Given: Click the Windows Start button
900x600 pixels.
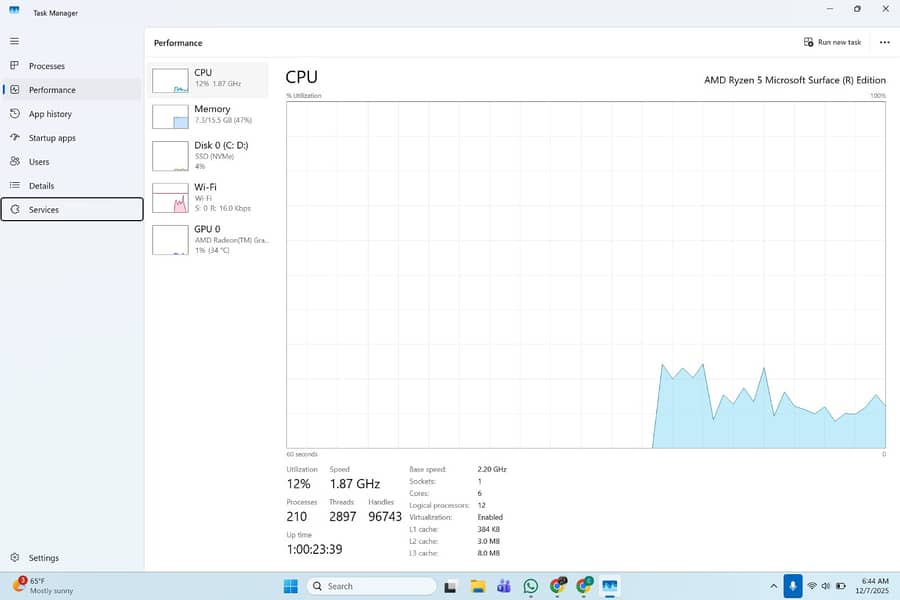Looking at the screenshot, I should coord(290,586).
